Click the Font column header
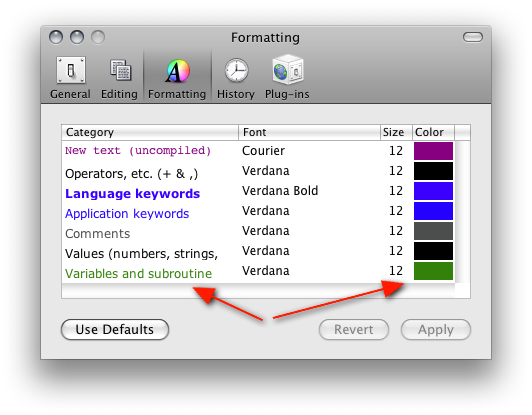Screen dimensions: 532x415 click(x=309, y=132)
